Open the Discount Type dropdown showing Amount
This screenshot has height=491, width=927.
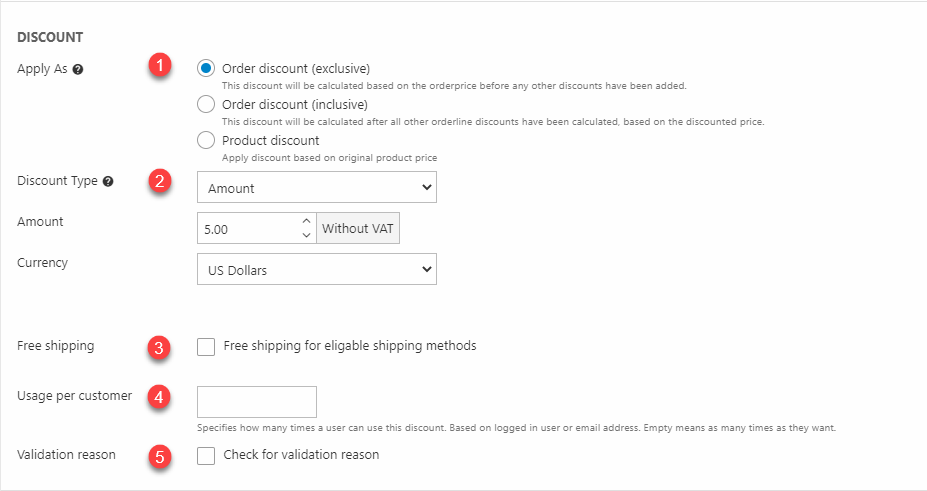tap(316, 188)
